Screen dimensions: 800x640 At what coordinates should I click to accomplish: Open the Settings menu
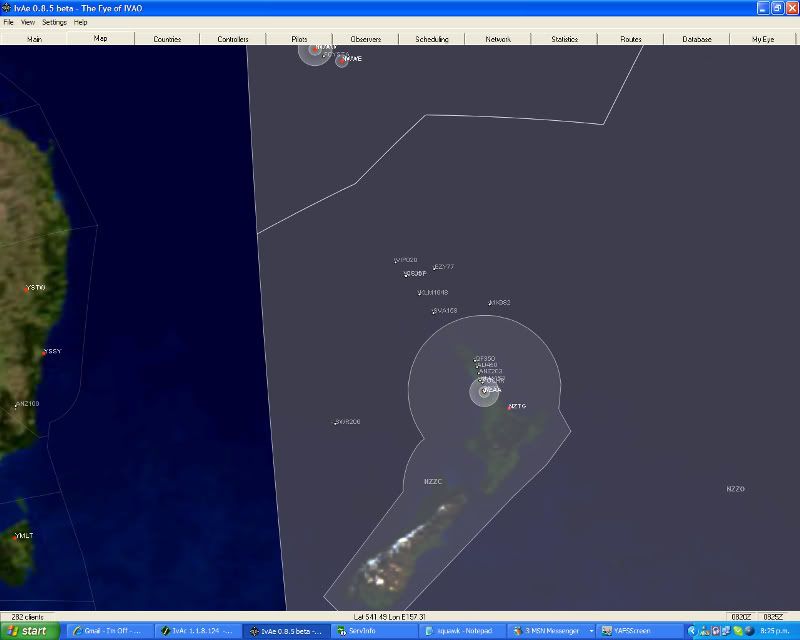(54, 22)
